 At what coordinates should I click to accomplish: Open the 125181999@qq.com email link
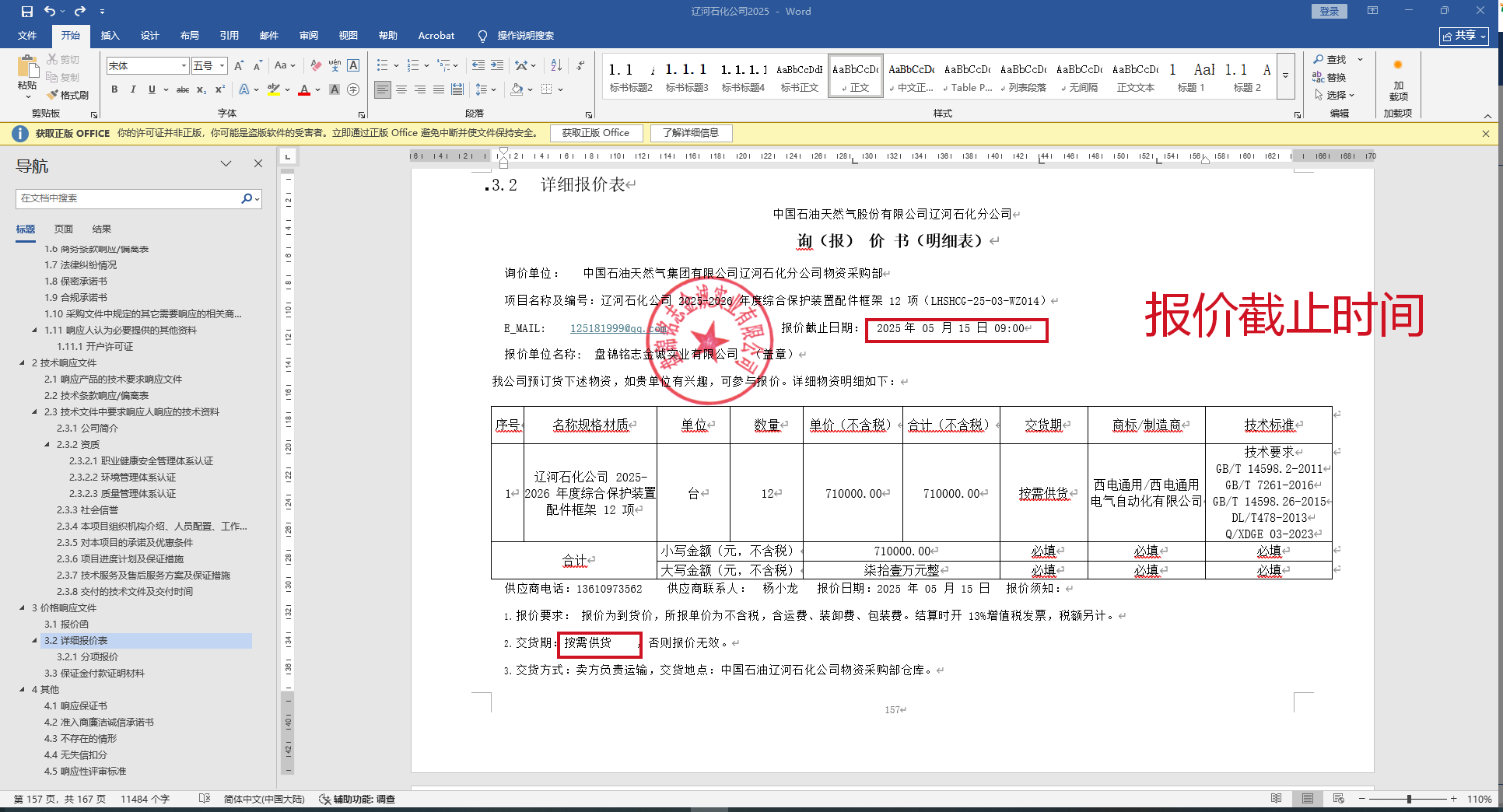(x=619, y=328)
